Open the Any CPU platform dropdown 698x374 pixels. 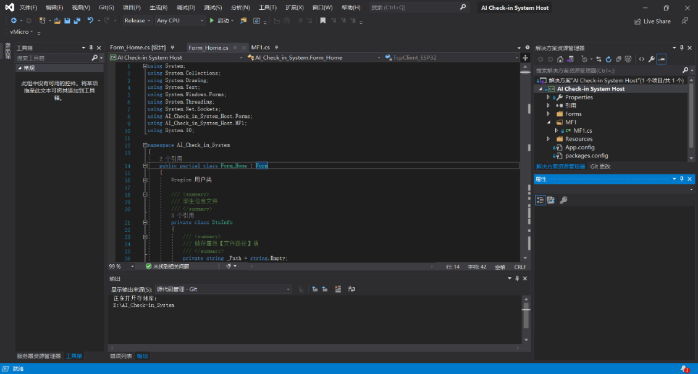point(180,20)
